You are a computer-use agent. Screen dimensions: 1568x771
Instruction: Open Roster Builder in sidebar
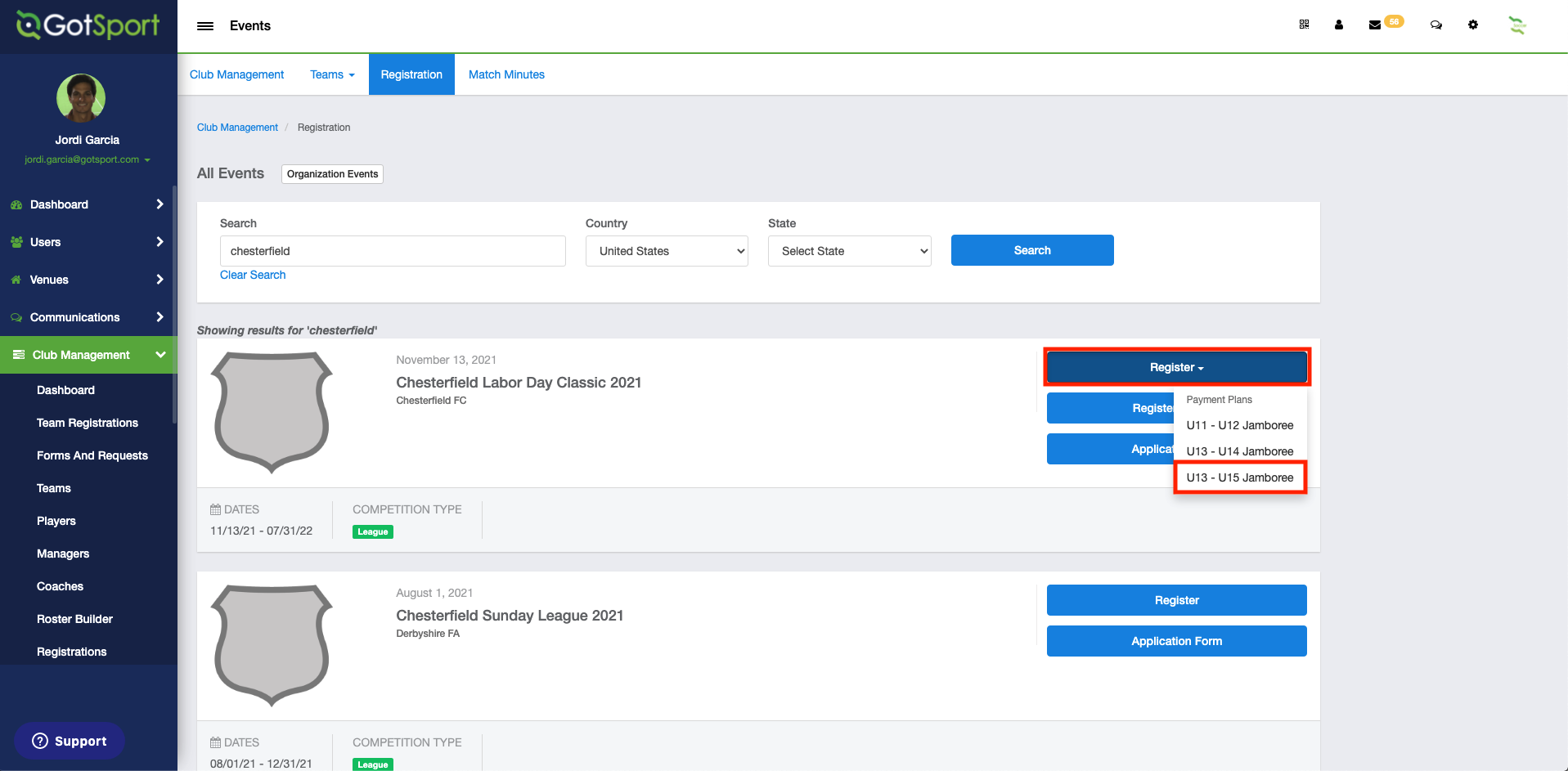tap(74, 619)
